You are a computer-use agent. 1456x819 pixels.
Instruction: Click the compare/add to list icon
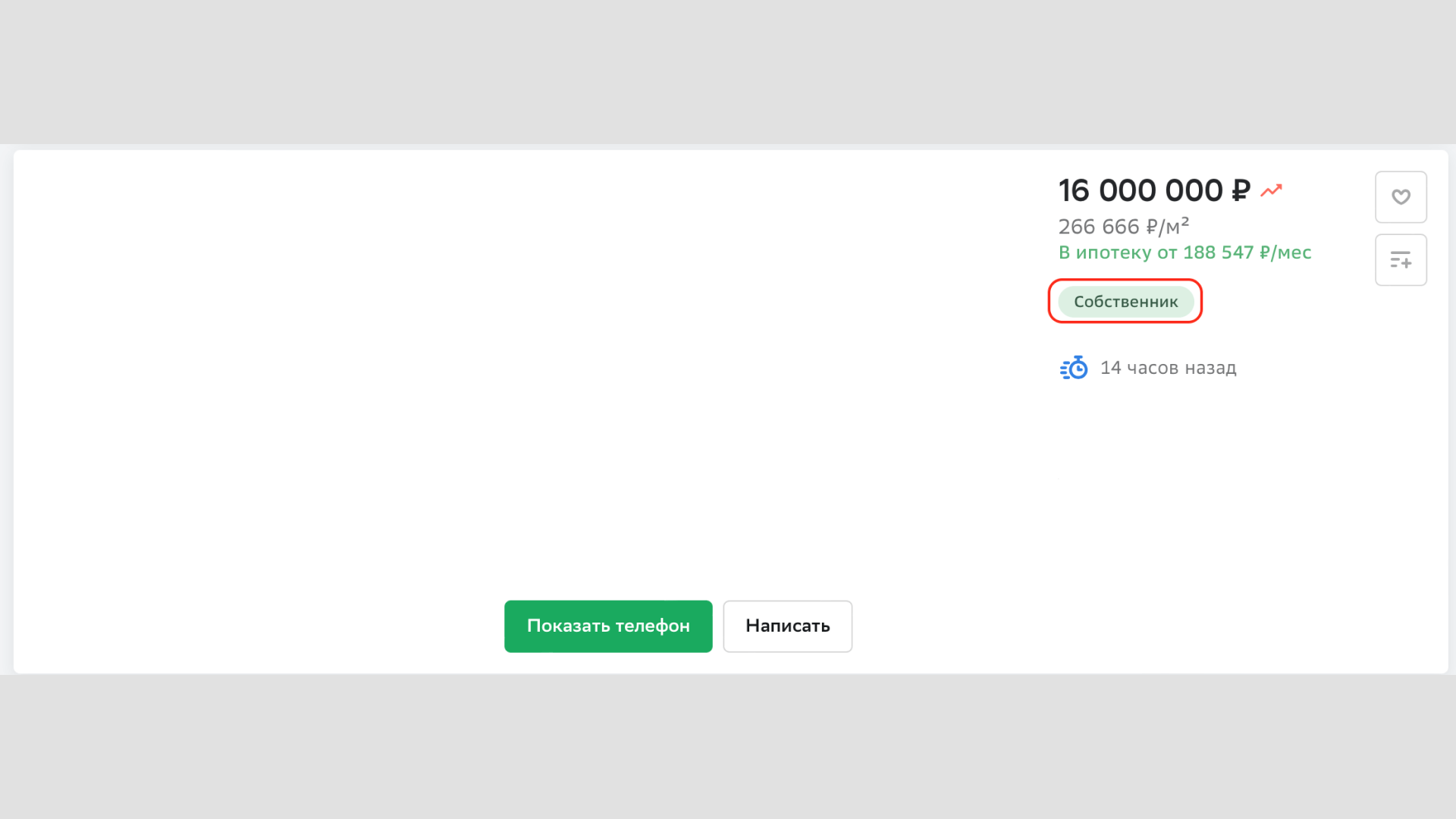(x=1401, y=260)
